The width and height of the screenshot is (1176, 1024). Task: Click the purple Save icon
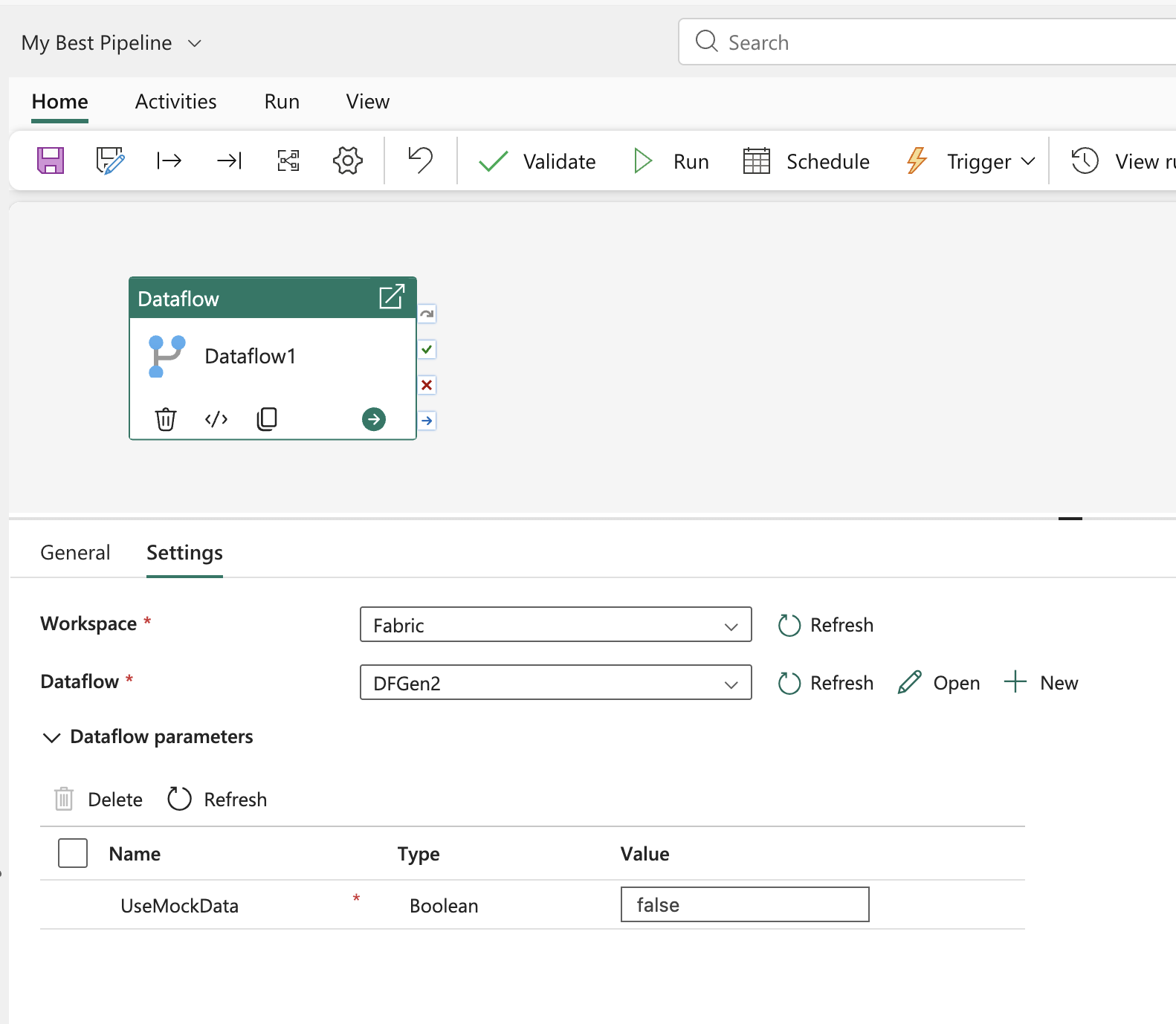click(x=51, y=161)
